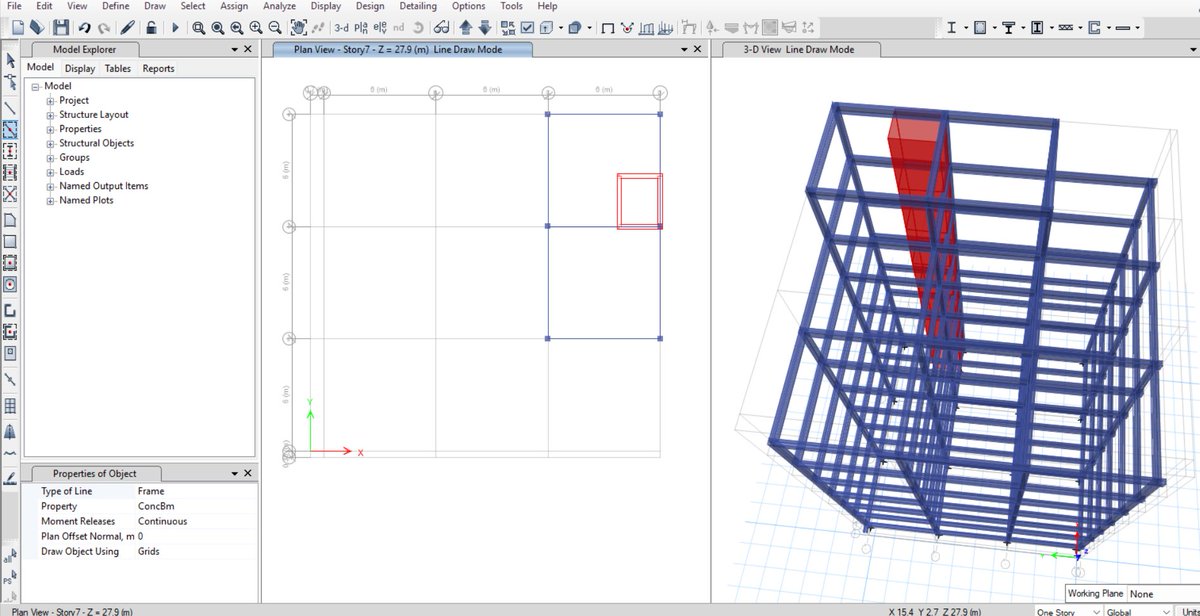Activate the Pan hand icon
This screenshot has height=616, width=1200.
[299, 27]
